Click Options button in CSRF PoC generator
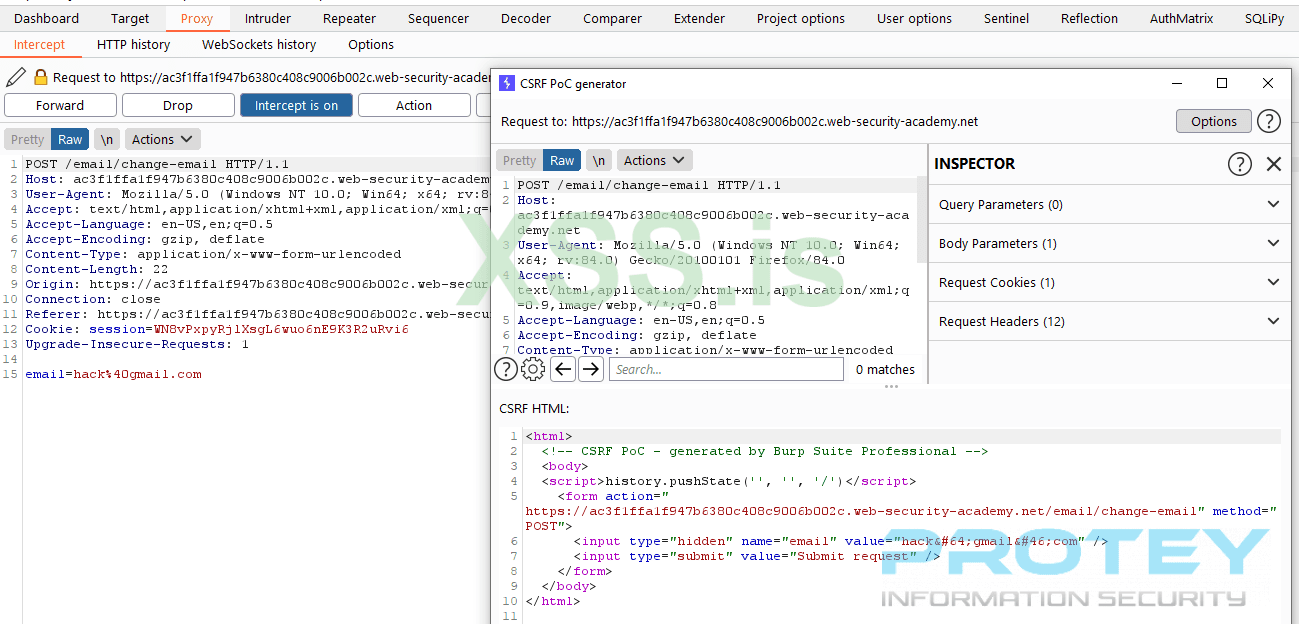This screenshot has width=1299, height=624. [x=1214, y=121]
